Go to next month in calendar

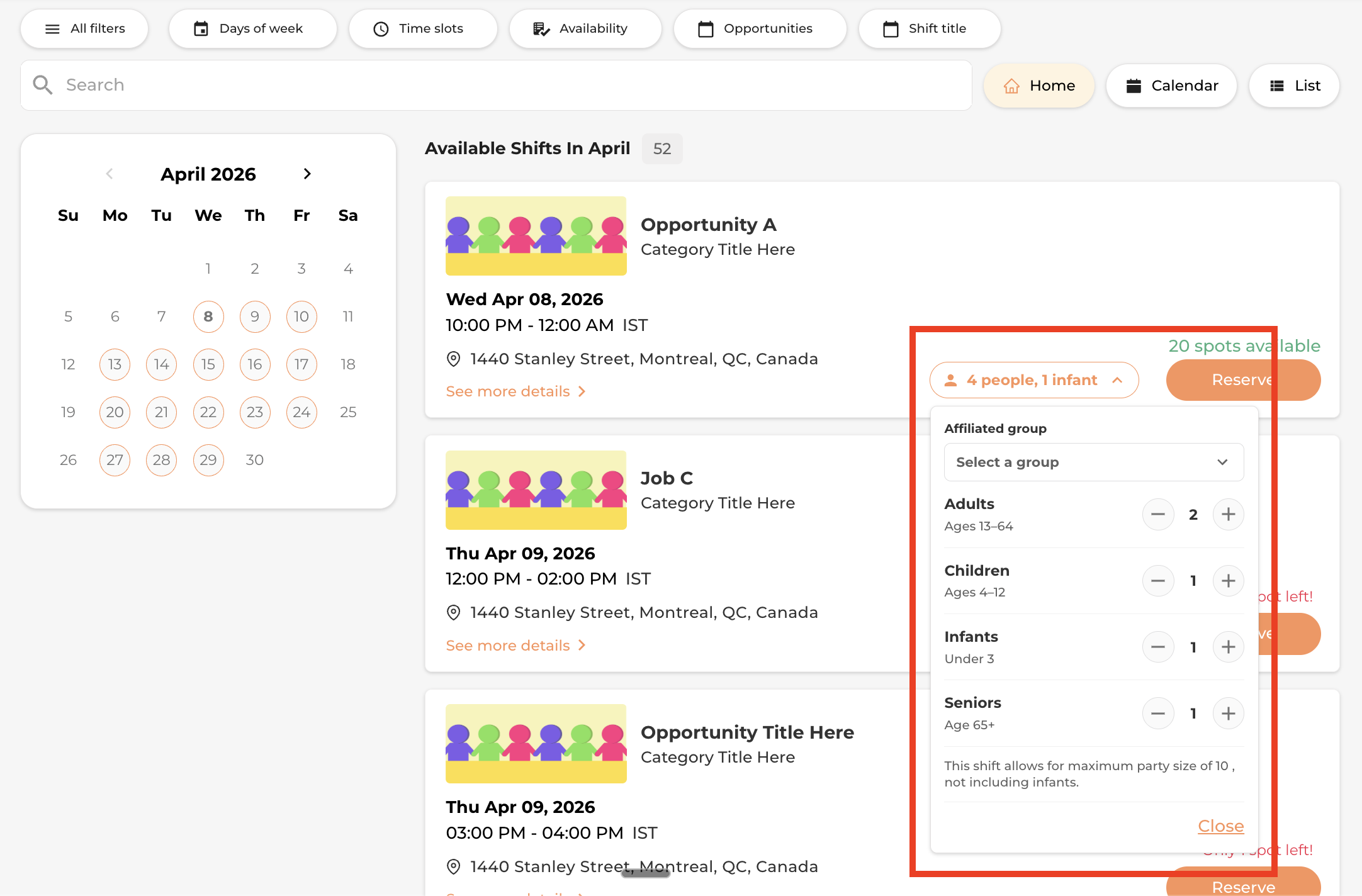click(307, 174)
